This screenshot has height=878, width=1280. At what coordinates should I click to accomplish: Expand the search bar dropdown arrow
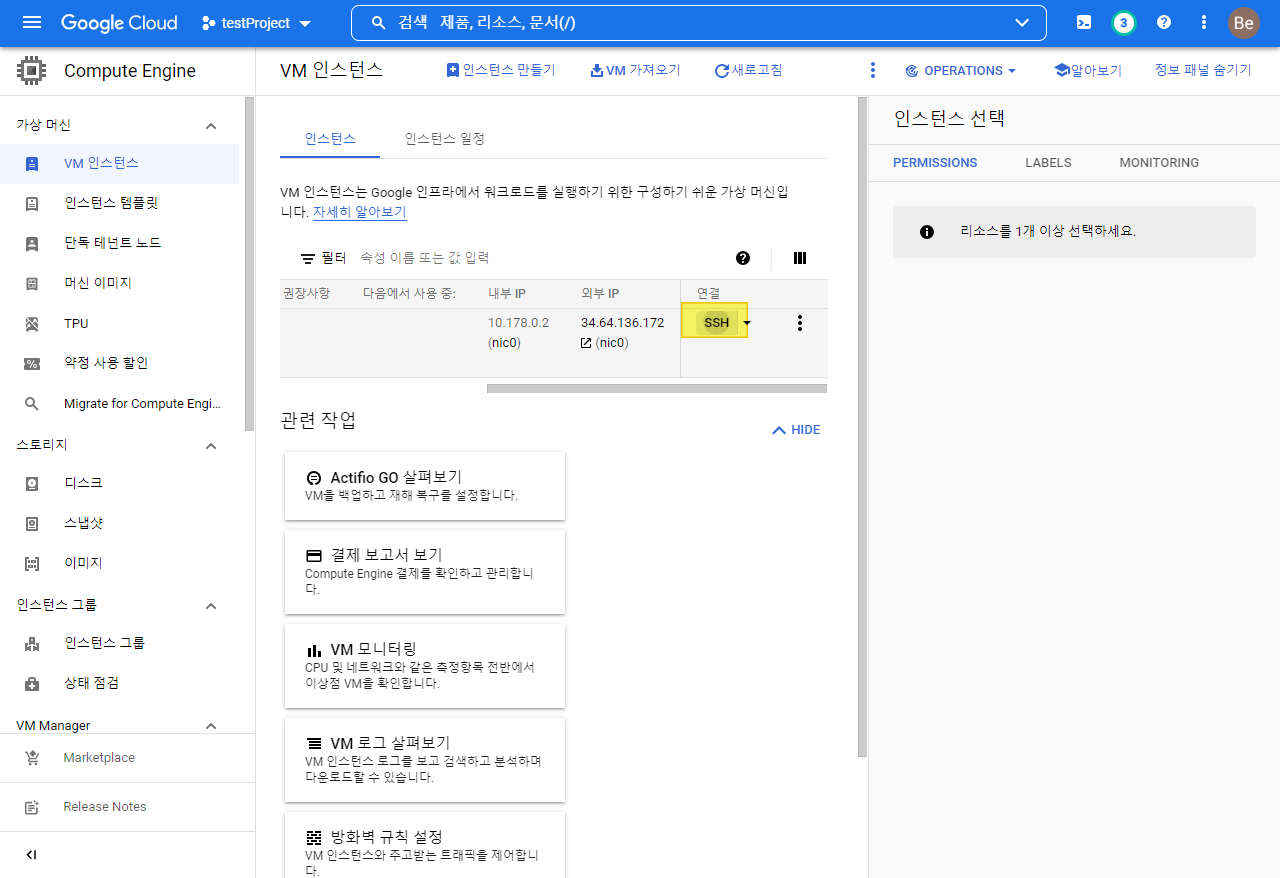point(1022,23)
